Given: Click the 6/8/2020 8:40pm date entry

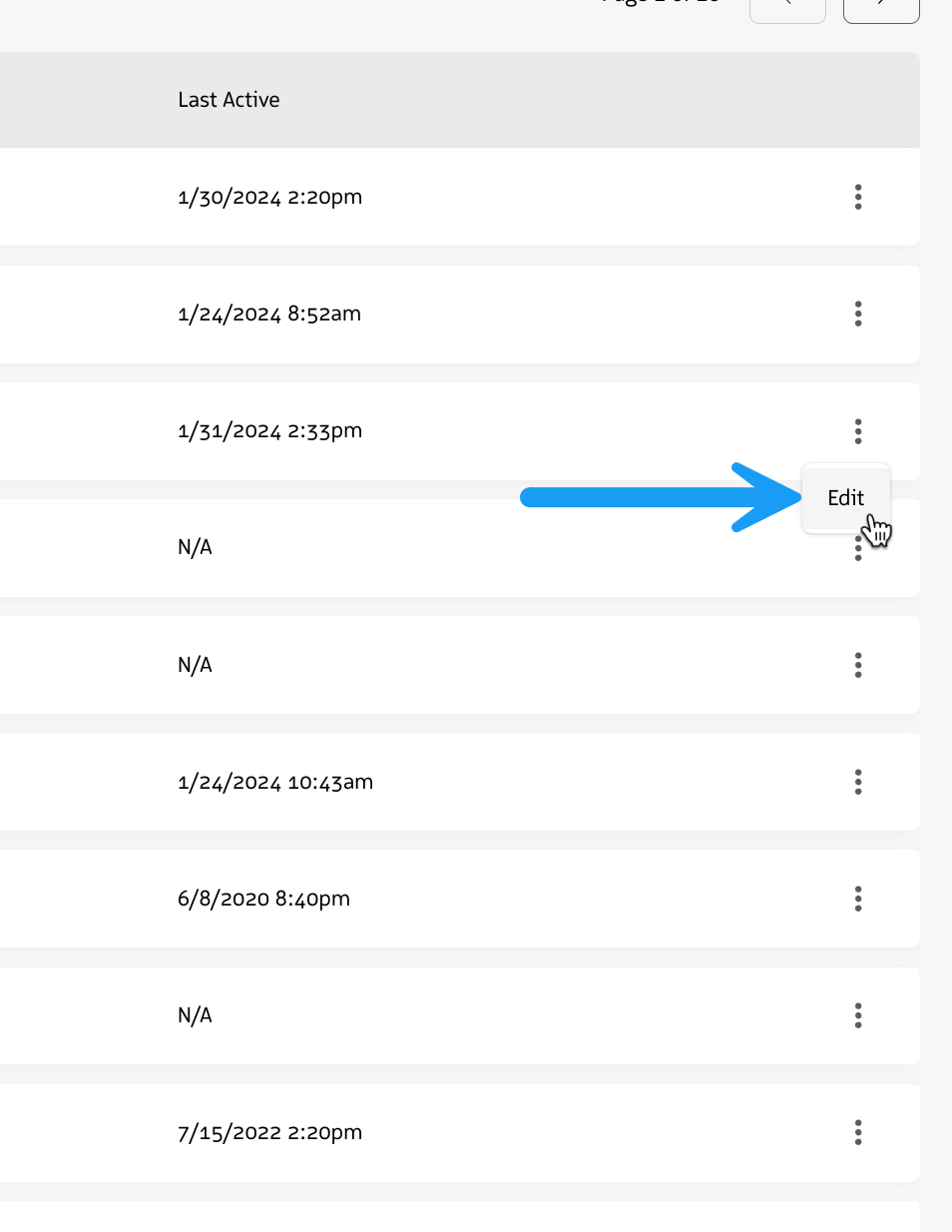Looking at the screenshot, I should [263, 899].
